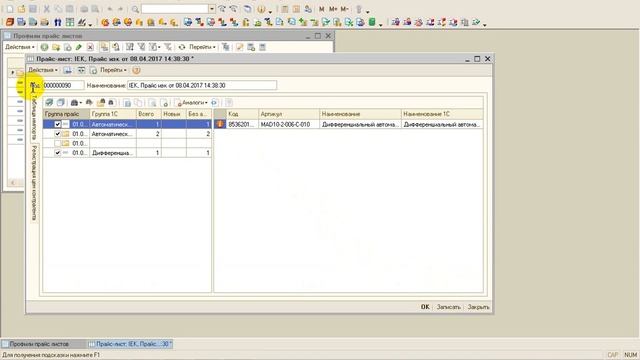Open Перейти dropdown in Прайс-лист window
640x360 pixels.
(x=113, y=70)
